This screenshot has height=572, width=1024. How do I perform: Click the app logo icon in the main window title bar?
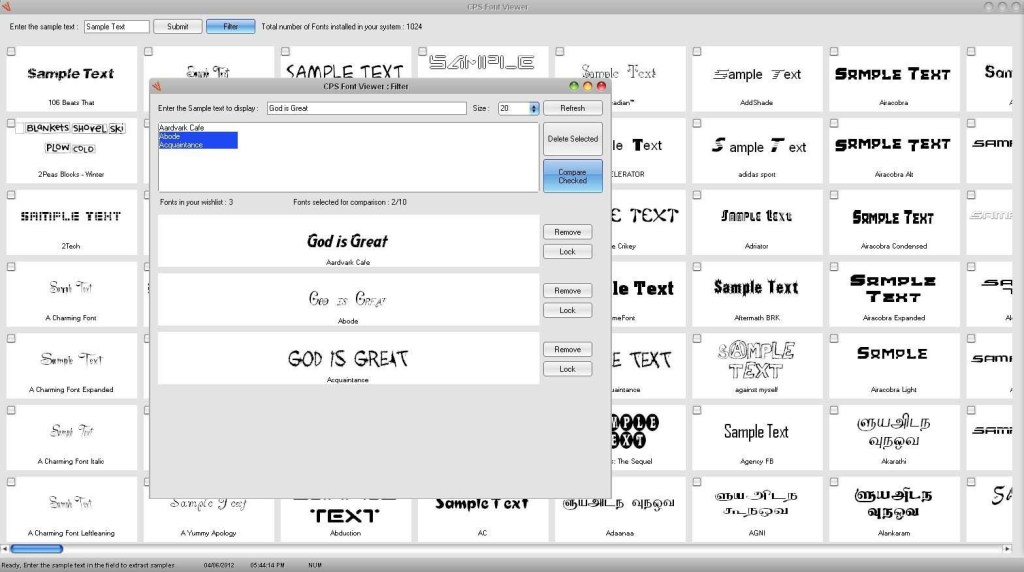7,7
